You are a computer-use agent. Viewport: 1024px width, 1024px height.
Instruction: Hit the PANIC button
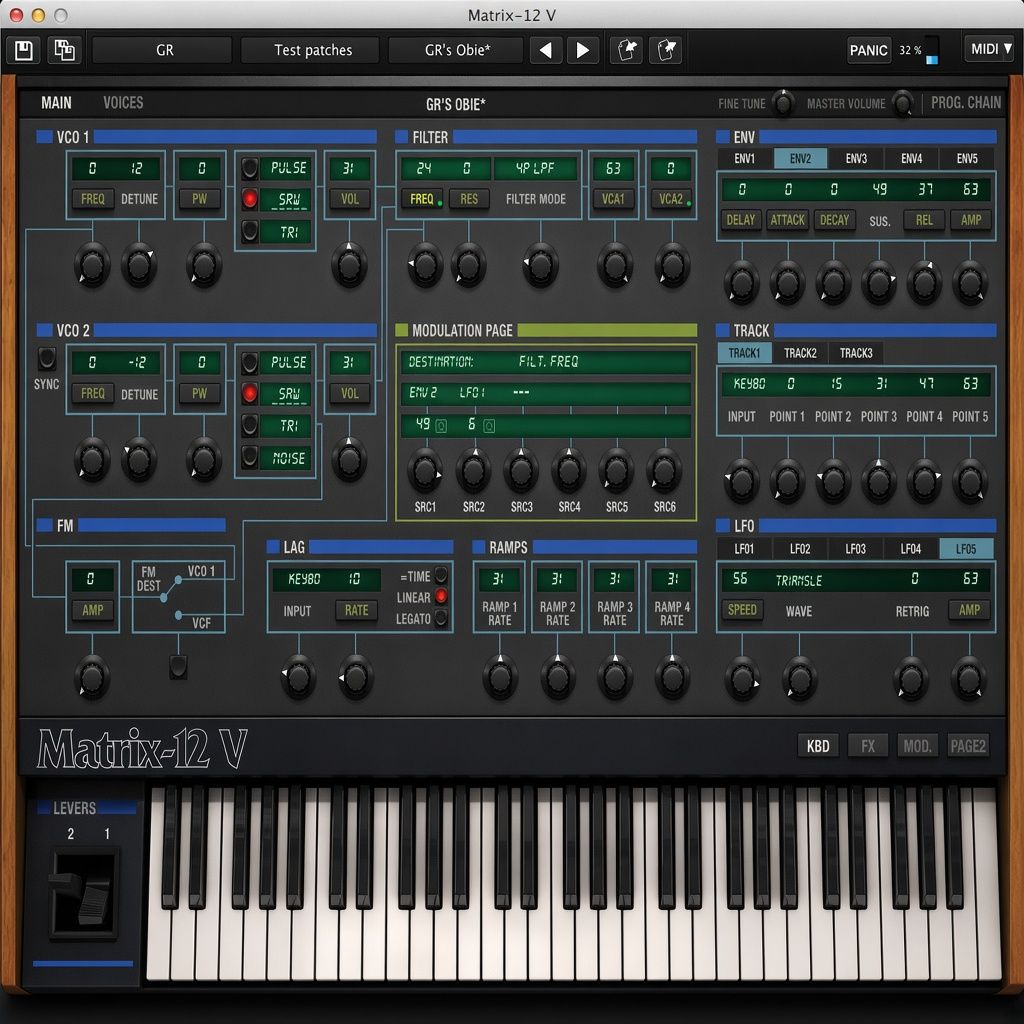point(868,50)
